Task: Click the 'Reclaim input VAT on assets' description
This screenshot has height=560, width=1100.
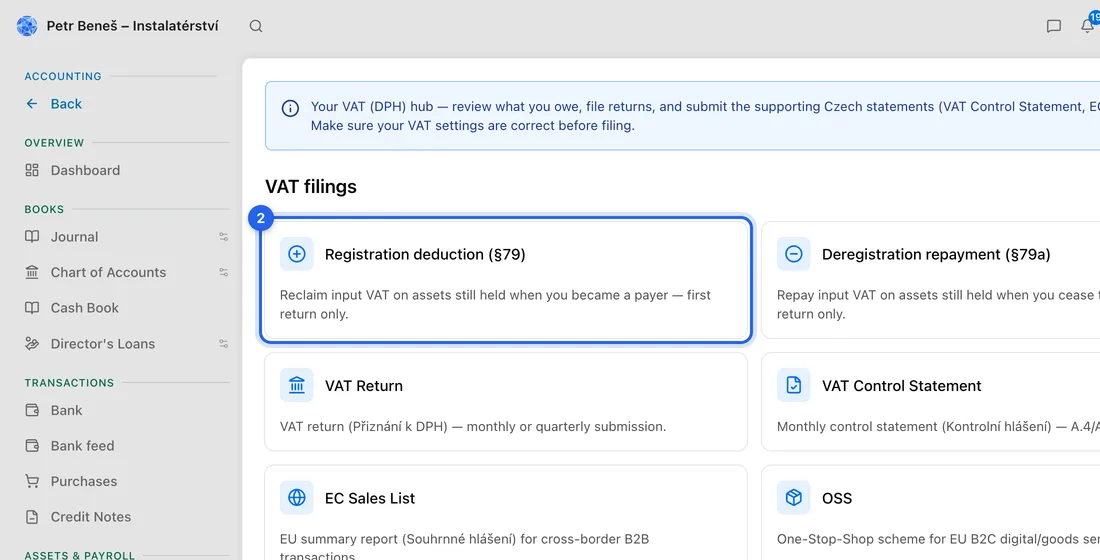Action: (x=495, y=305)
